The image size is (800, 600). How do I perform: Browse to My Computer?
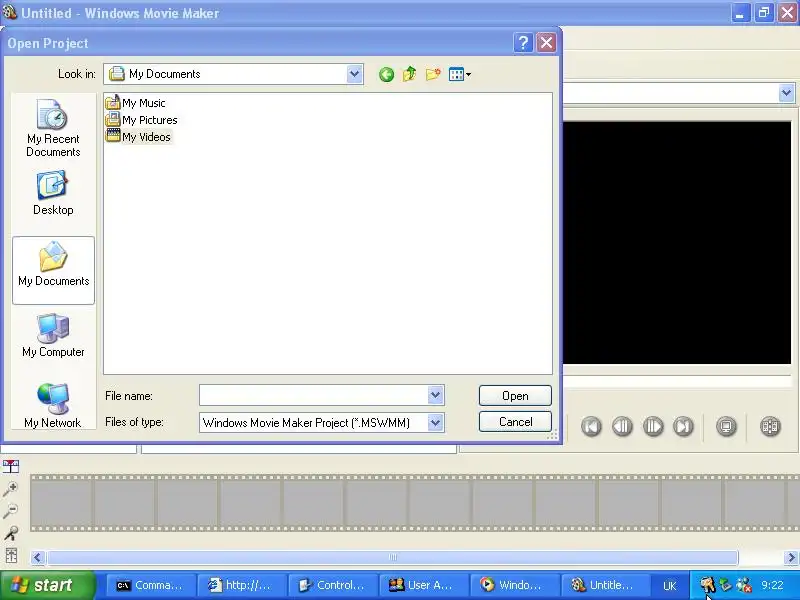[x=53, y=336]
